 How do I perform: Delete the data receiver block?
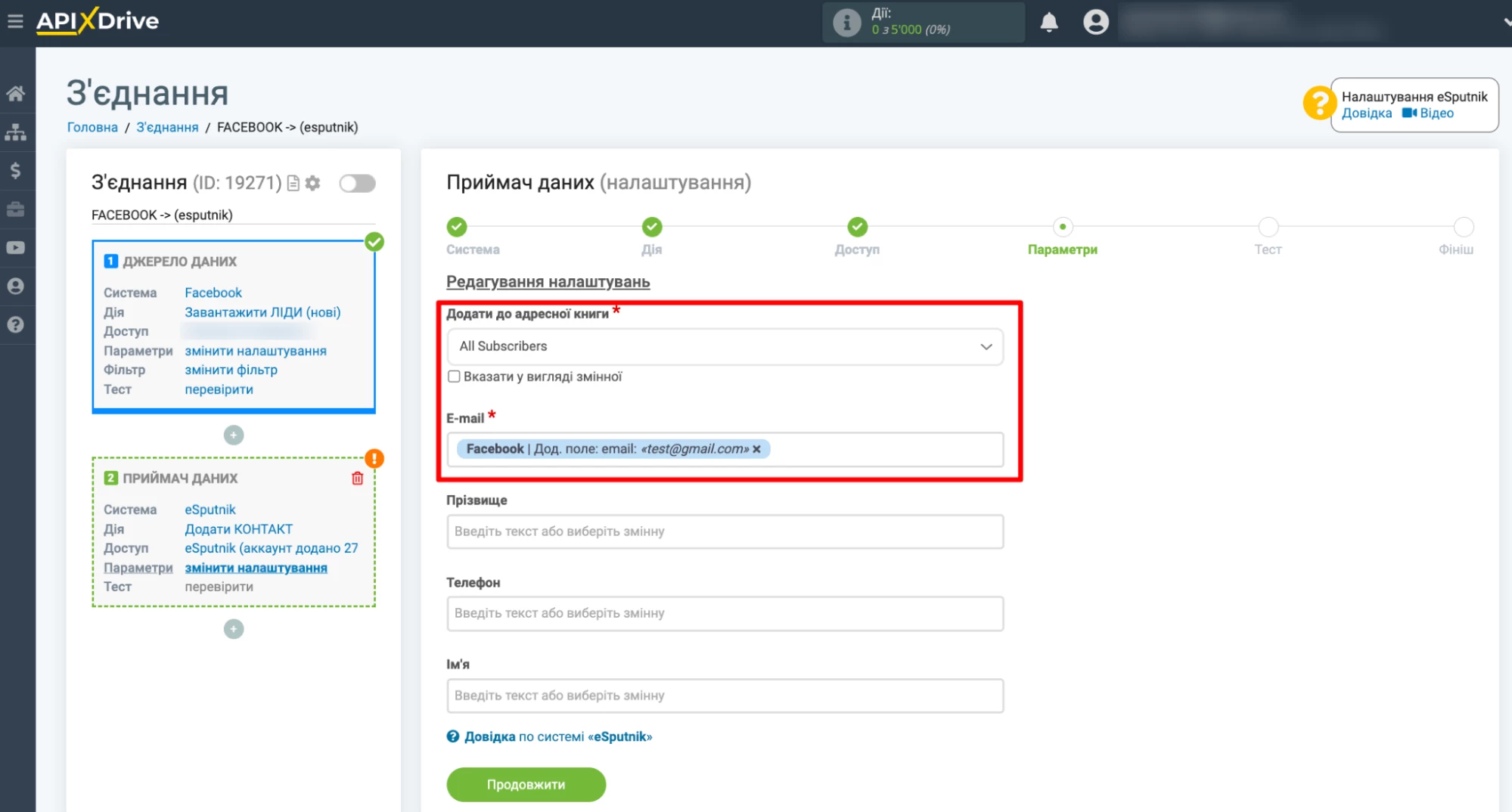pos(358,479)
